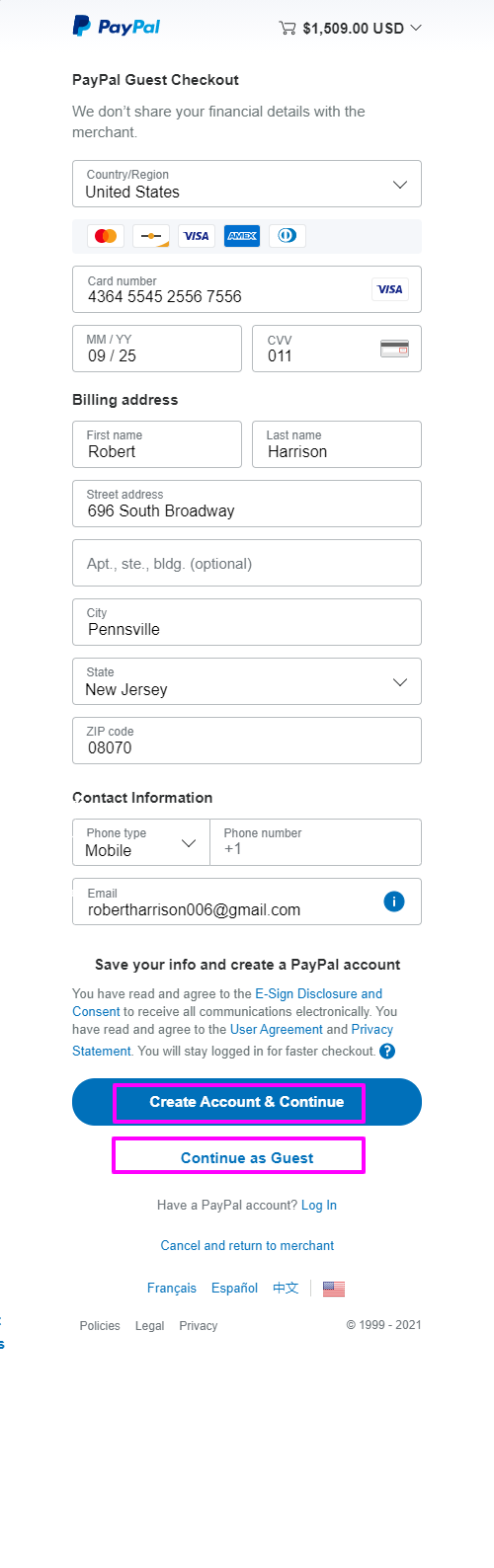Open the Phone type Mobile dropdown
Image resolution: width=494 pixels, height=1568 pixels.
(x=141, y=842)
